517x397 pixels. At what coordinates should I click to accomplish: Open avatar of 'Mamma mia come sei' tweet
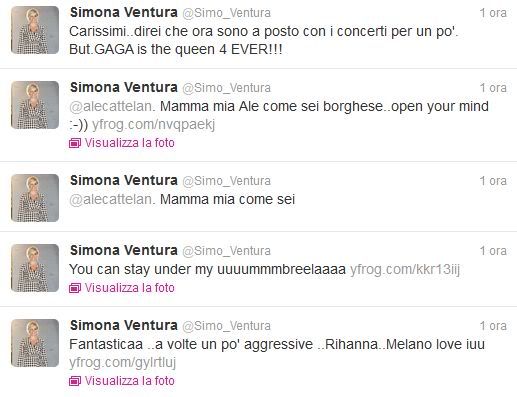point(35,198)
